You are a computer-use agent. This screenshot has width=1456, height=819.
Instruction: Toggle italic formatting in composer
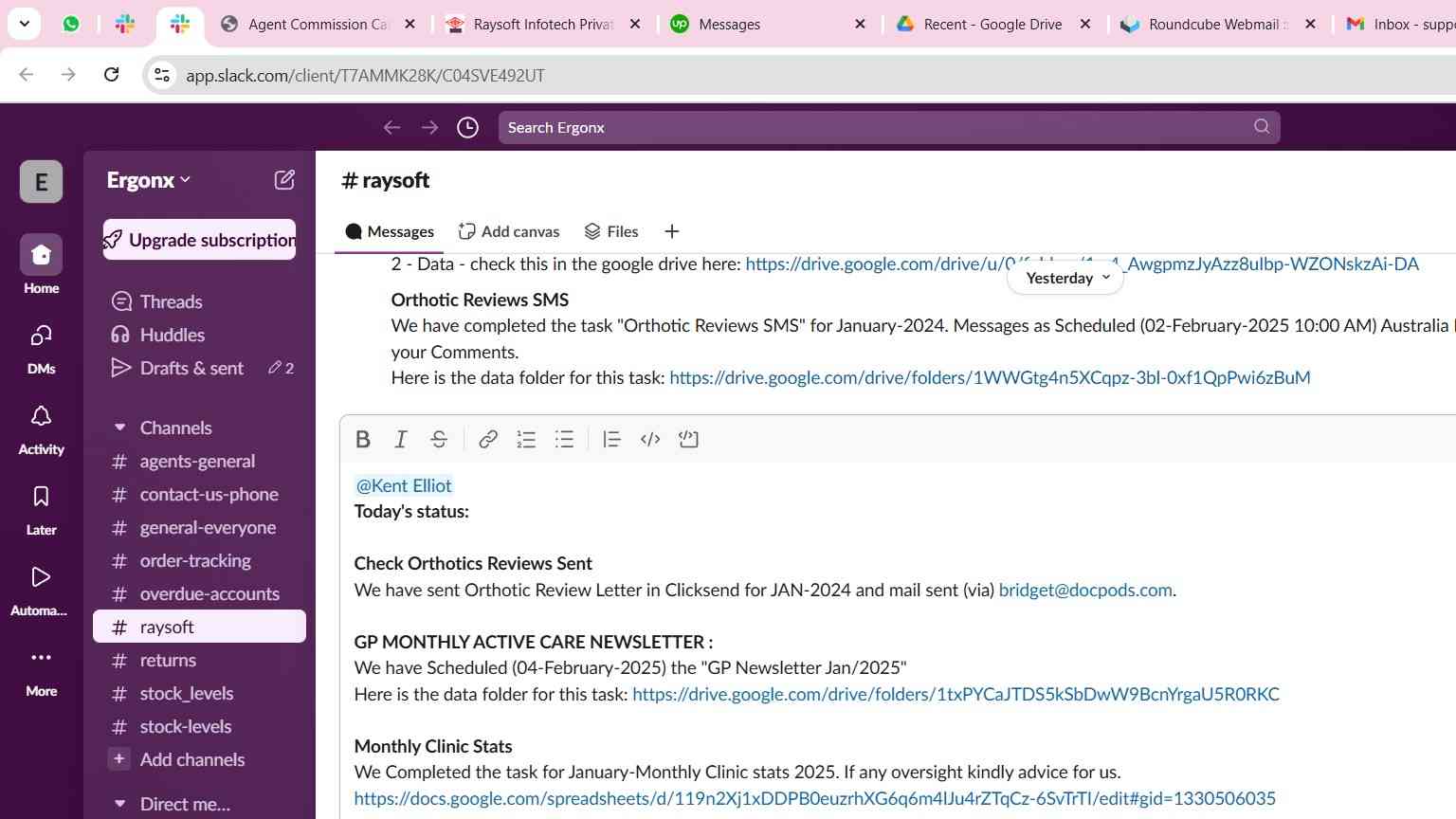tap(400, 439)
